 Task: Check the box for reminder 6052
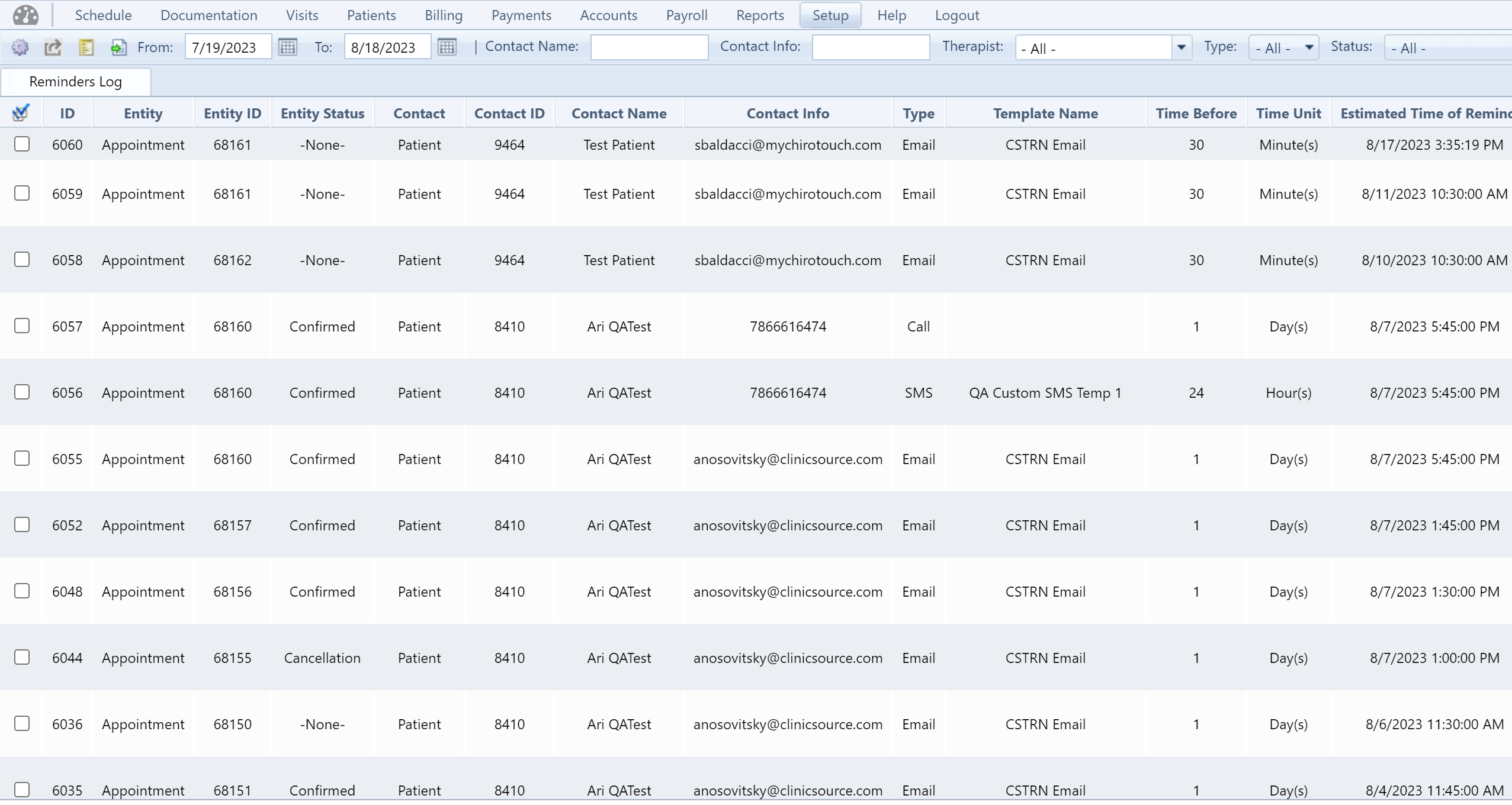coord(22,524)
